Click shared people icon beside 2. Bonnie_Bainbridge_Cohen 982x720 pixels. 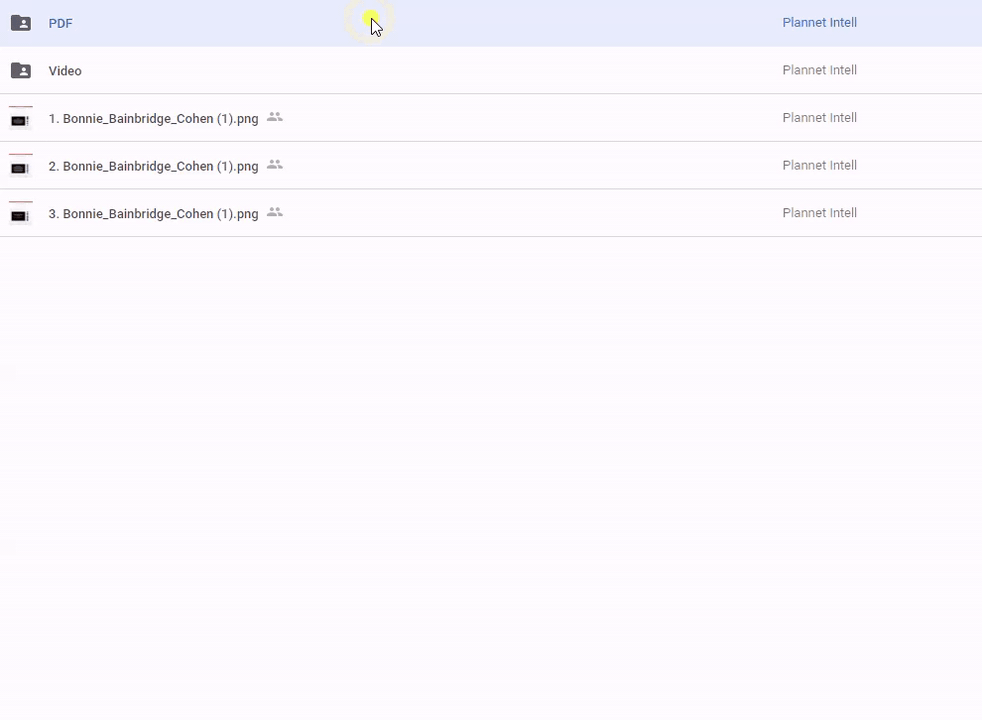[x=275, y=165]
